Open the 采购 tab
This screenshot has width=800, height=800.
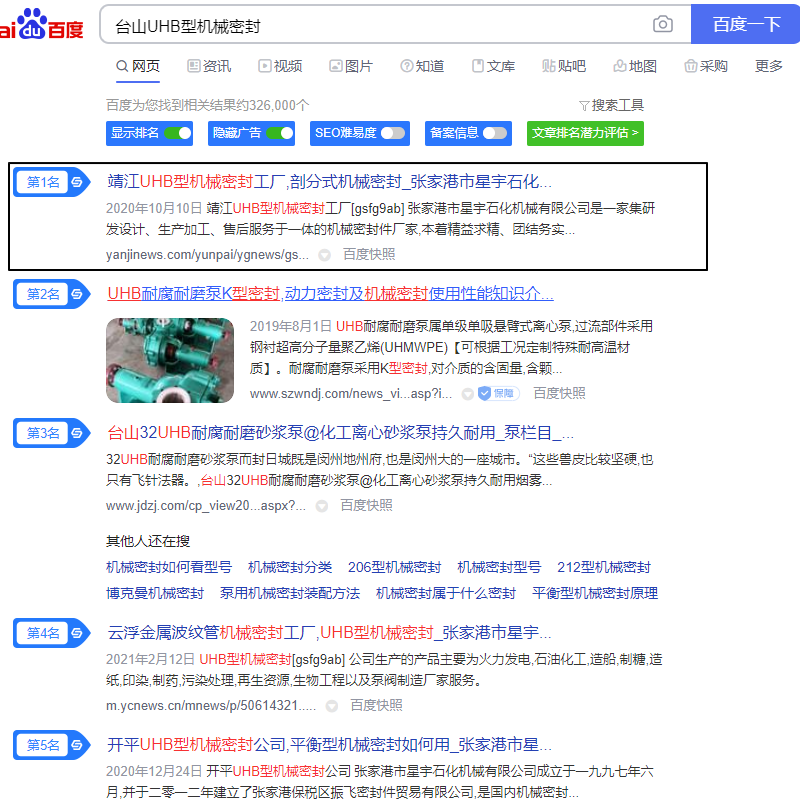(706, 66)
